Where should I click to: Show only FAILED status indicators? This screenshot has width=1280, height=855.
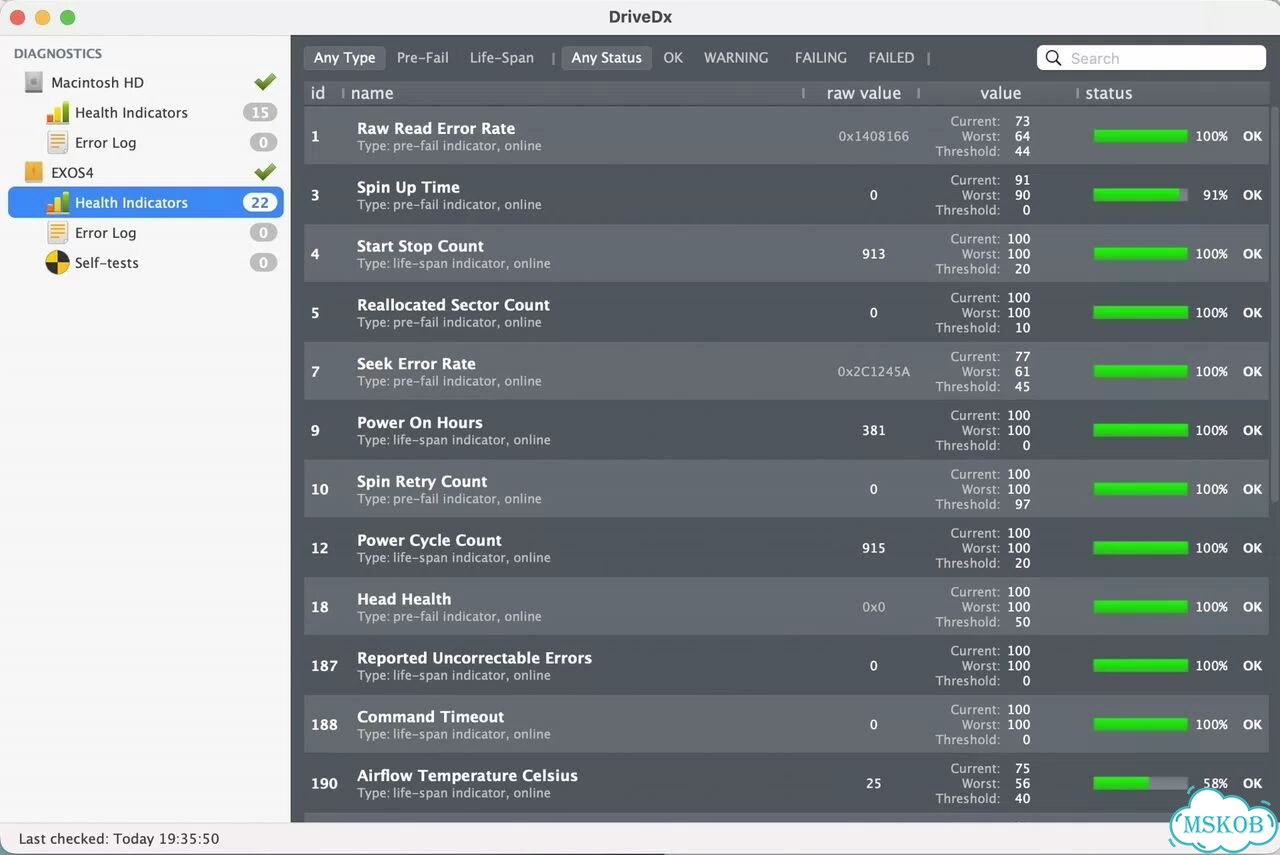pyautogui.click(x=891, y=58)
